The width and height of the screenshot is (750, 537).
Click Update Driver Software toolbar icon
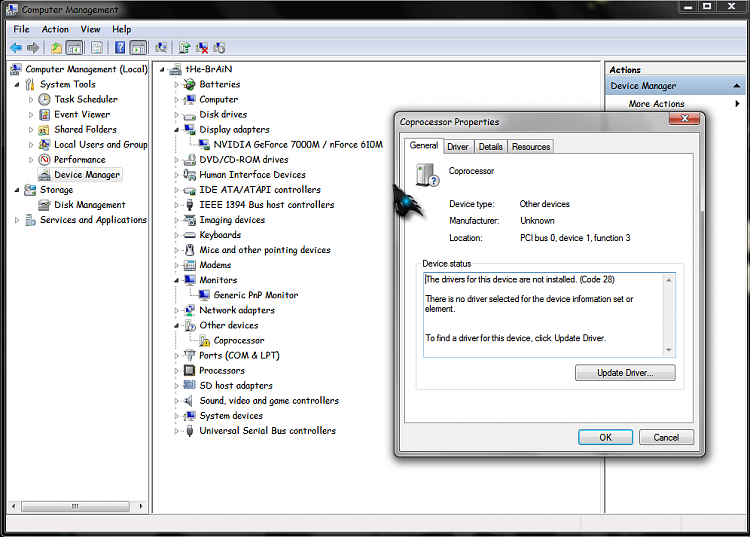click(185, 48)
